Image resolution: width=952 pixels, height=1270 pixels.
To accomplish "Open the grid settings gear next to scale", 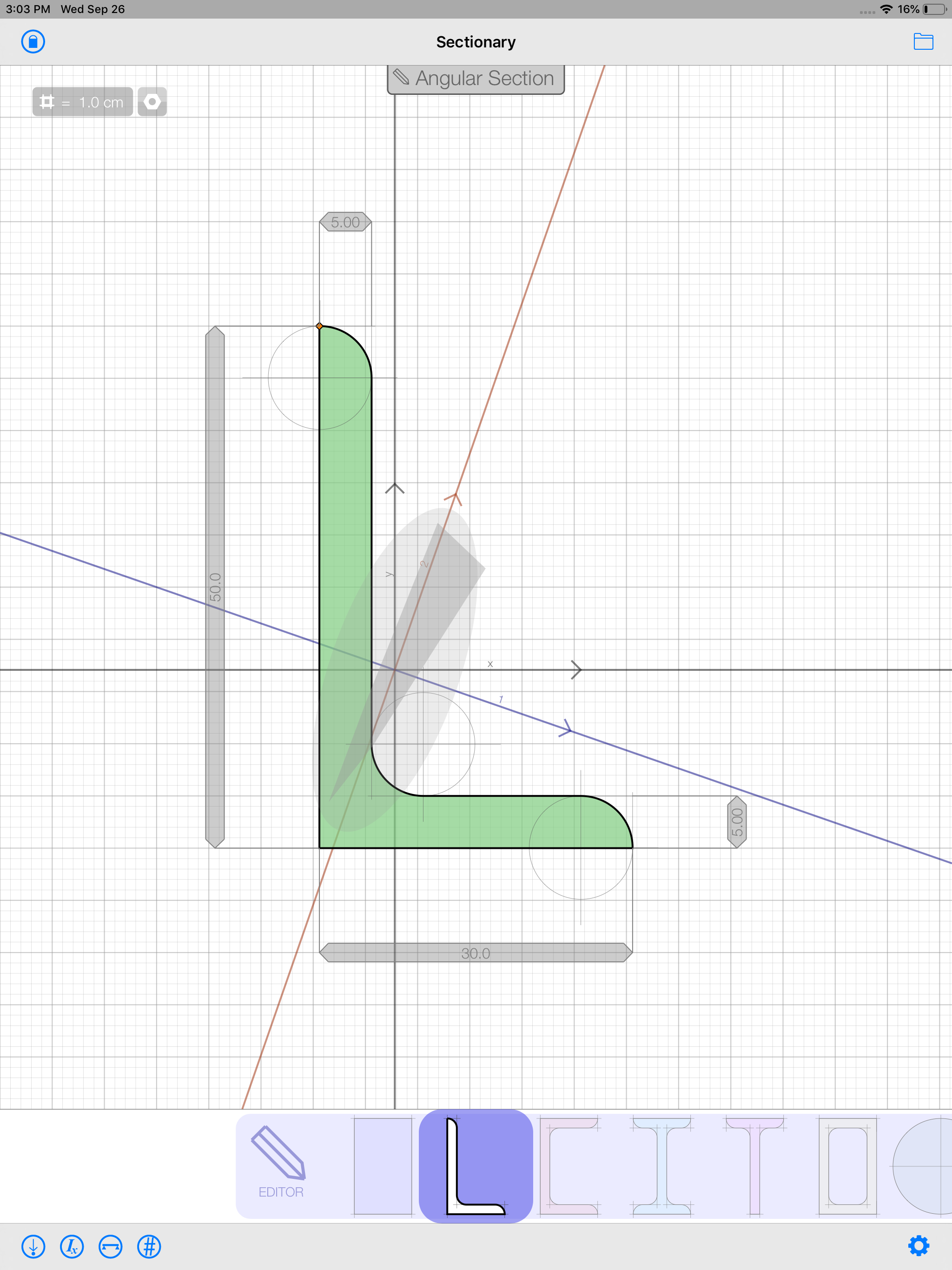I will [x=152, y=102].
